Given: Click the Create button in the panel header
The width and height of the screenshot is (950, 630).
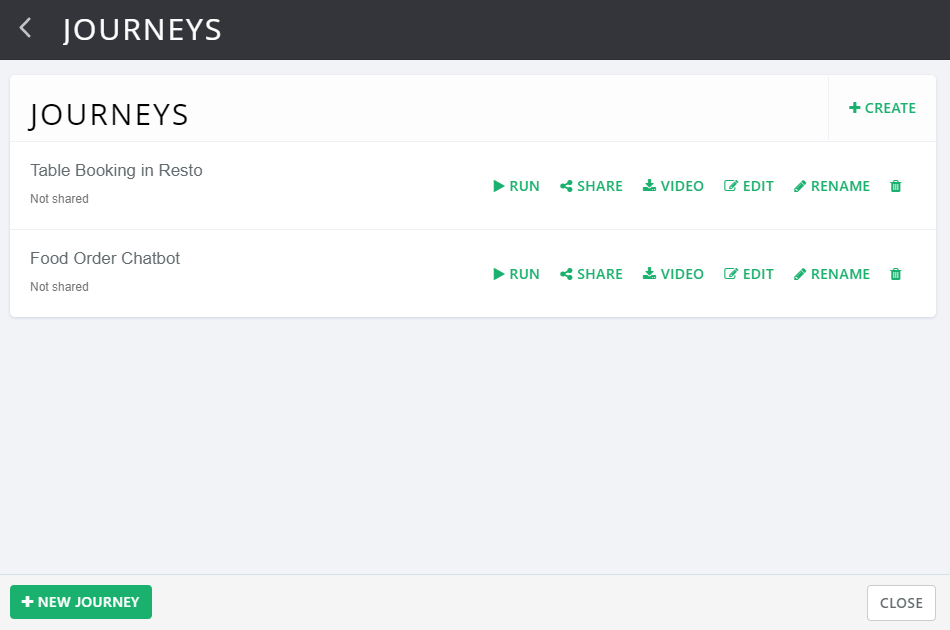Looking at the screenshot, I should point(882,108).
